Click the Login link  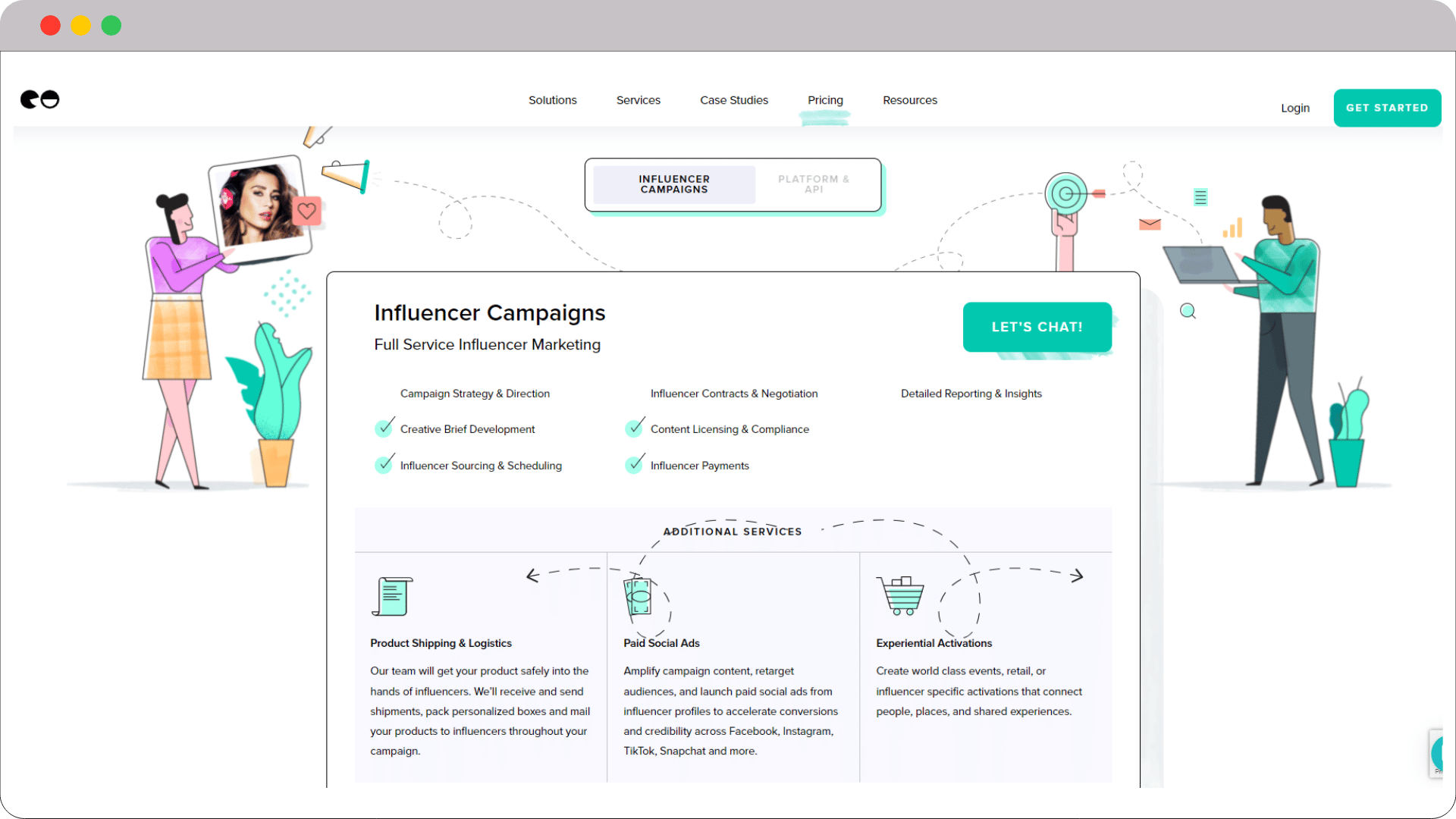coord(1294,108)
